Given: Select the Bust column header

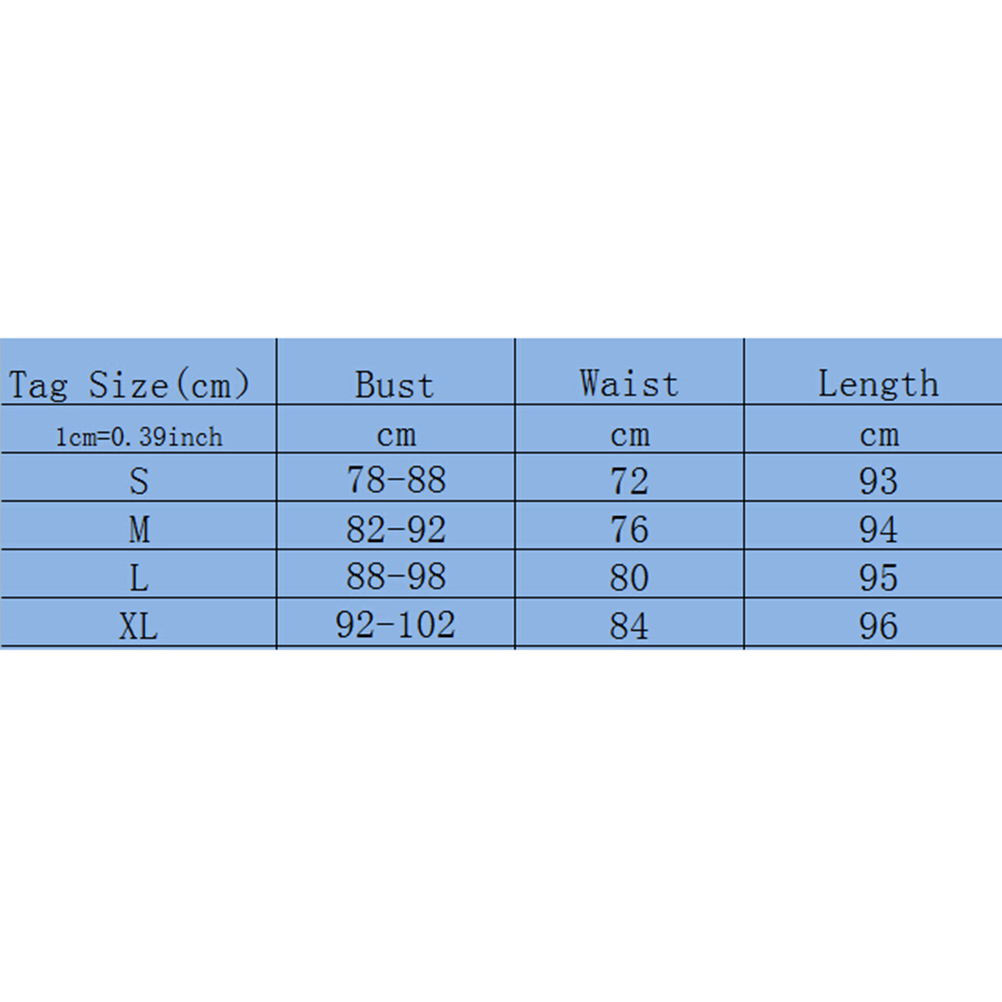Looking at the screenshot, I should point(394,385).
